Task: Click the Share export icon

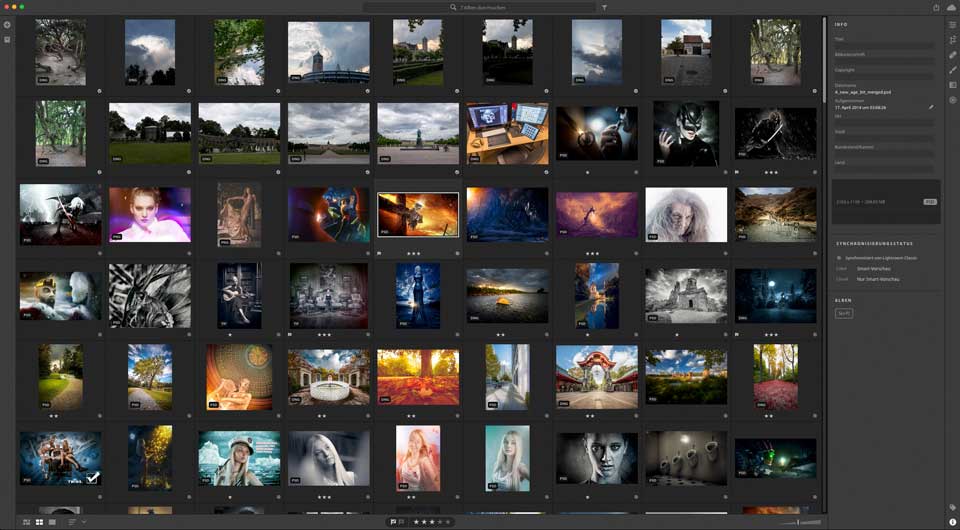Action: [x=936, y=7]
